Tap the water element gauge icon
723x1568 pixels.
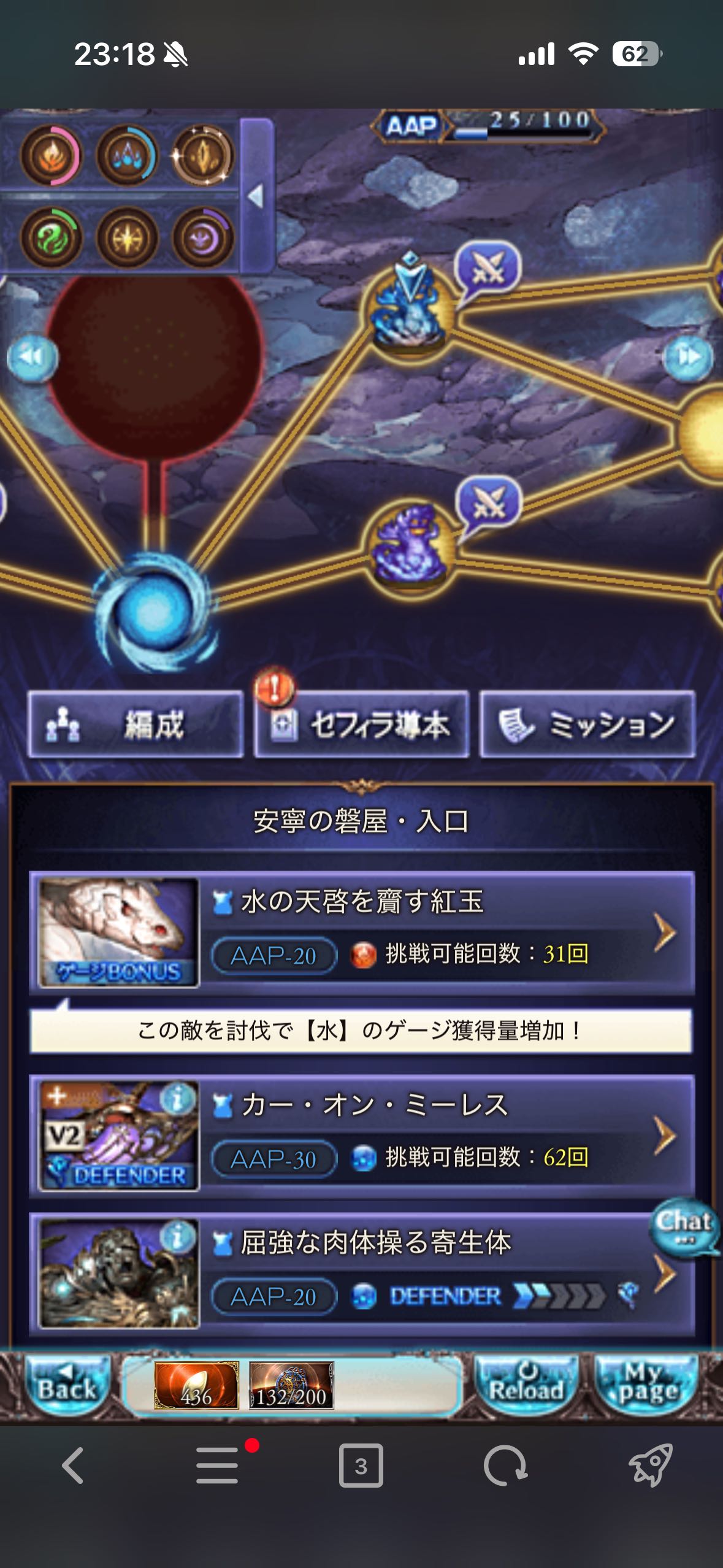(x=126, y=155)
